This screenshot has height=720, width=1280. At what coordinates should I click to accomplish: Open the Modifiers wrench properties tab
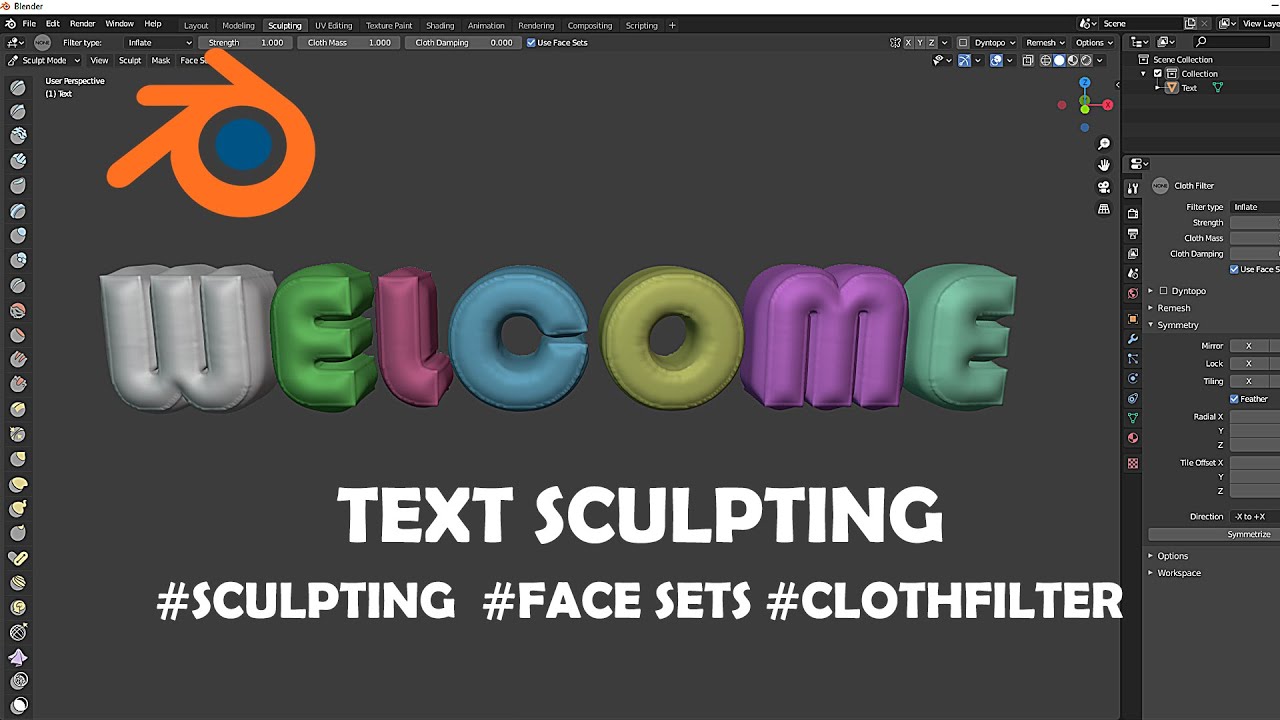[x=1133, y=339]
